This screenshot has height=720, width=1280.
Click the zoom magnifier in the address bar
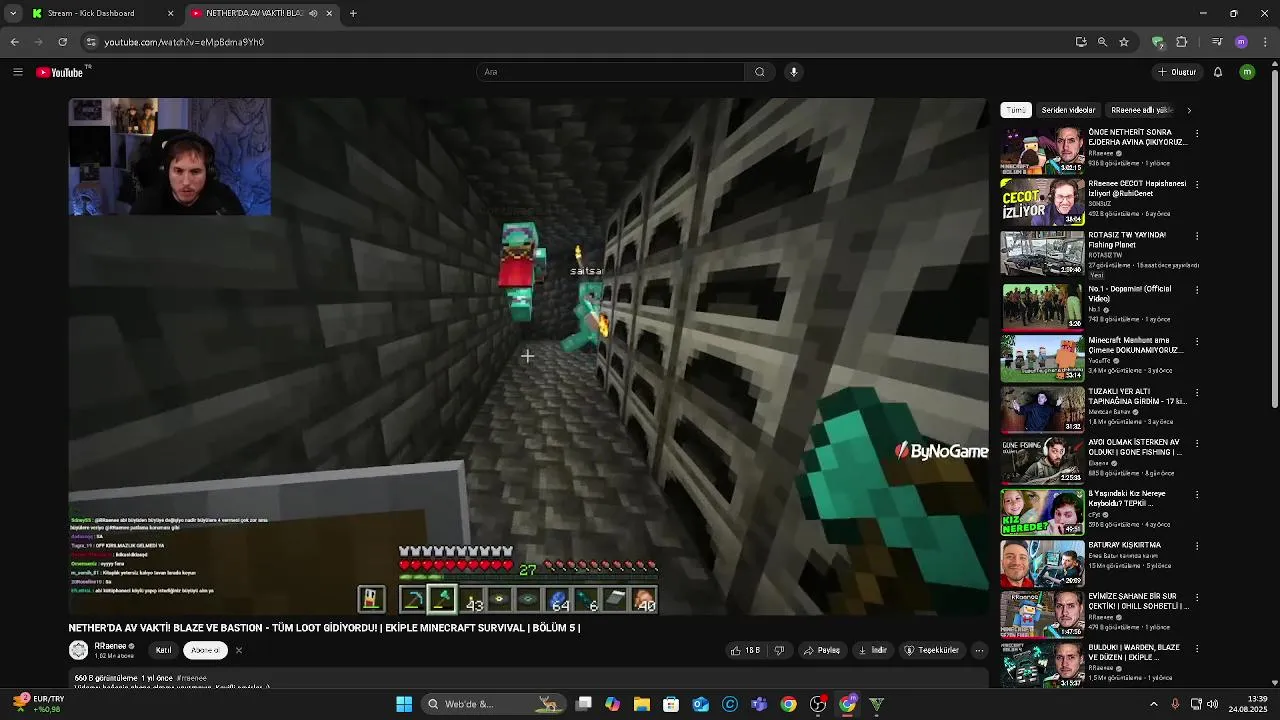point(1102,42)
